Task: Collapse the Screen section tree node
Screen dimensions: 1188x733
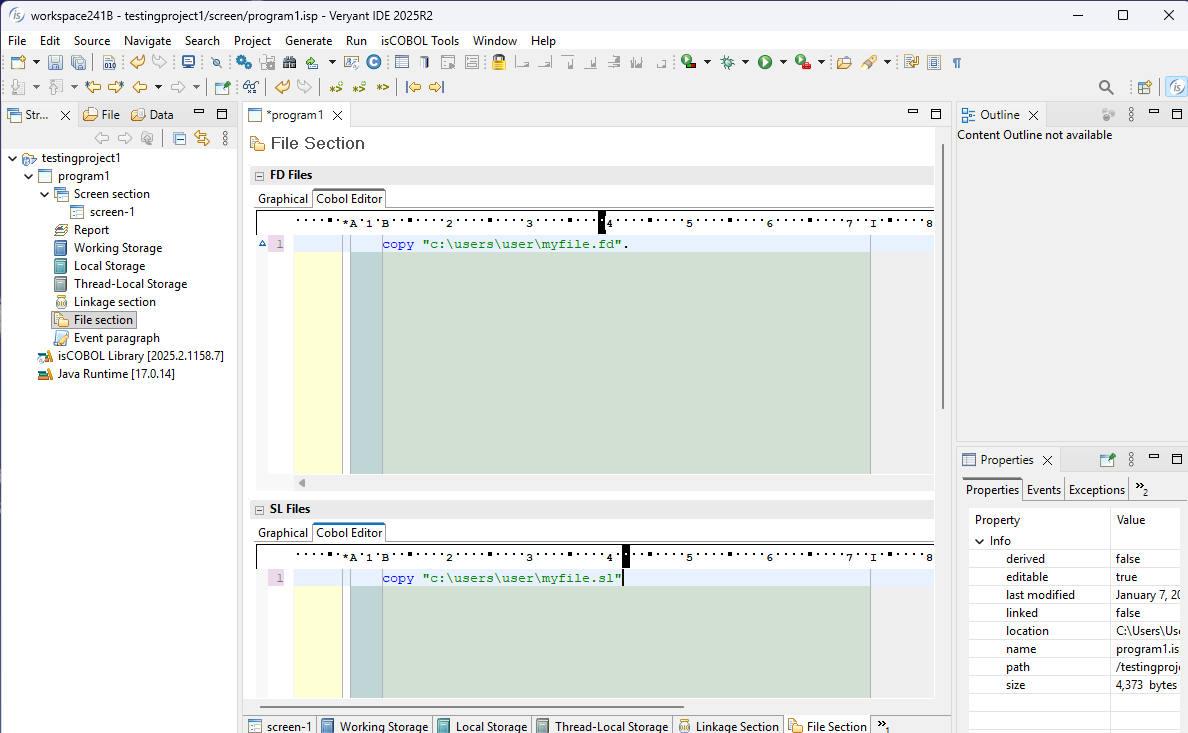Action: pyautogui.click(x=45, y=194)
